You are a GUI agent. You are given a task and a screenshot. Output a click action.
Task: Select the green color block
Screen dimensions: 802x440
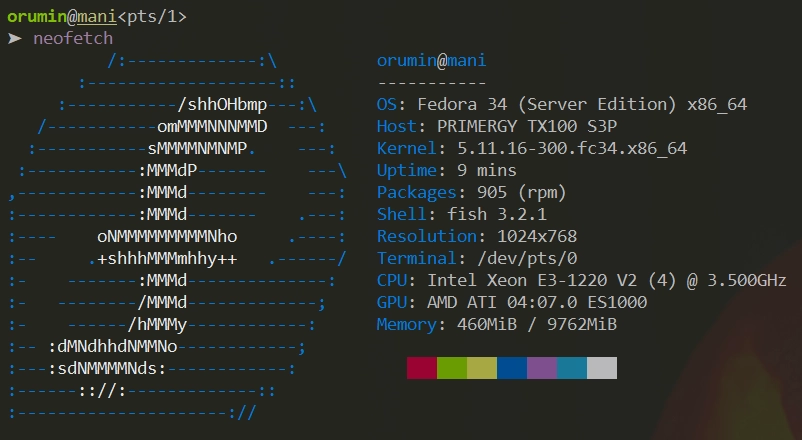tap(452, 368)
